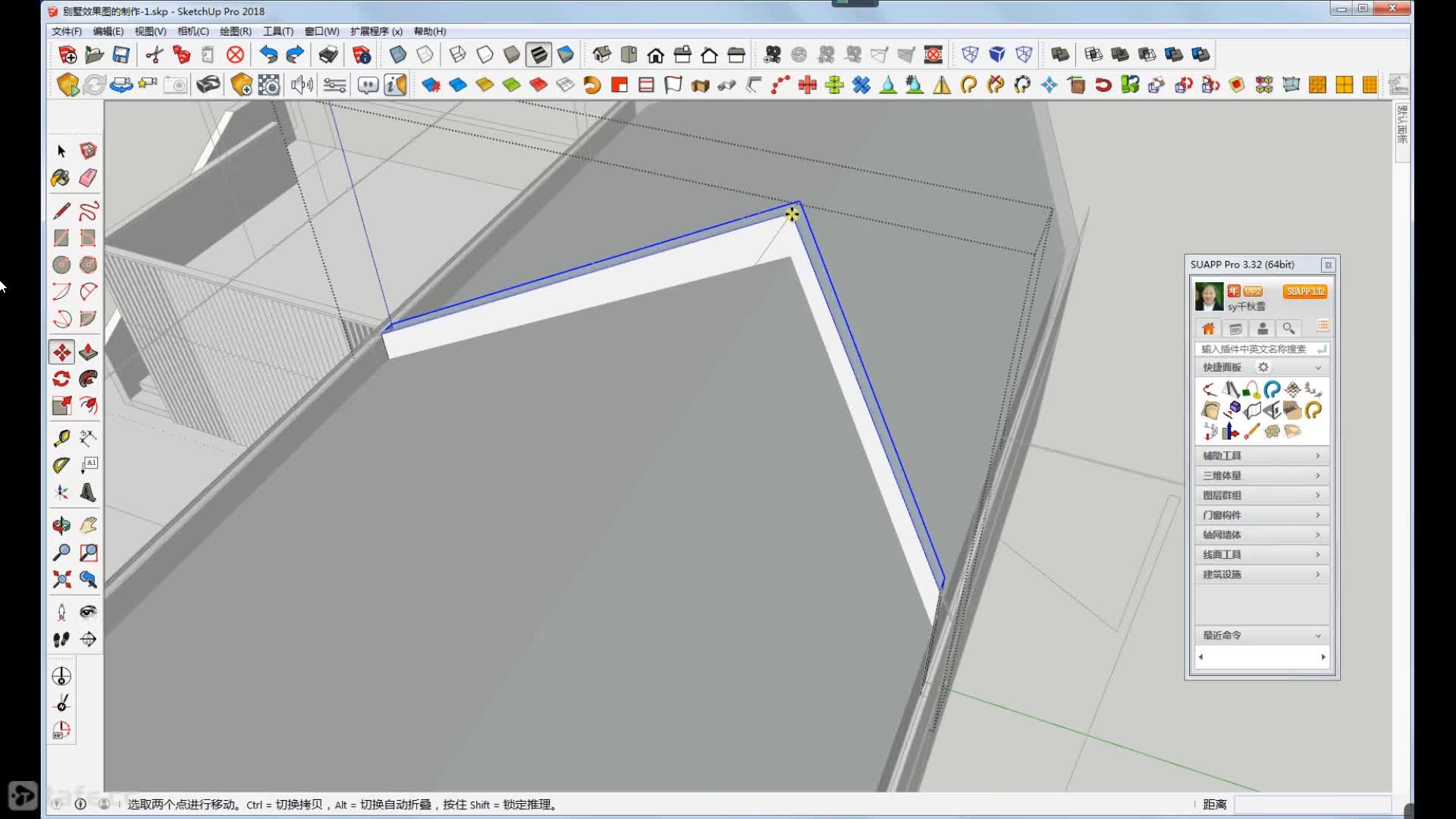
Task: Open the 视图(V) menu
Action: pyautogui.click(x=150, y=31)
